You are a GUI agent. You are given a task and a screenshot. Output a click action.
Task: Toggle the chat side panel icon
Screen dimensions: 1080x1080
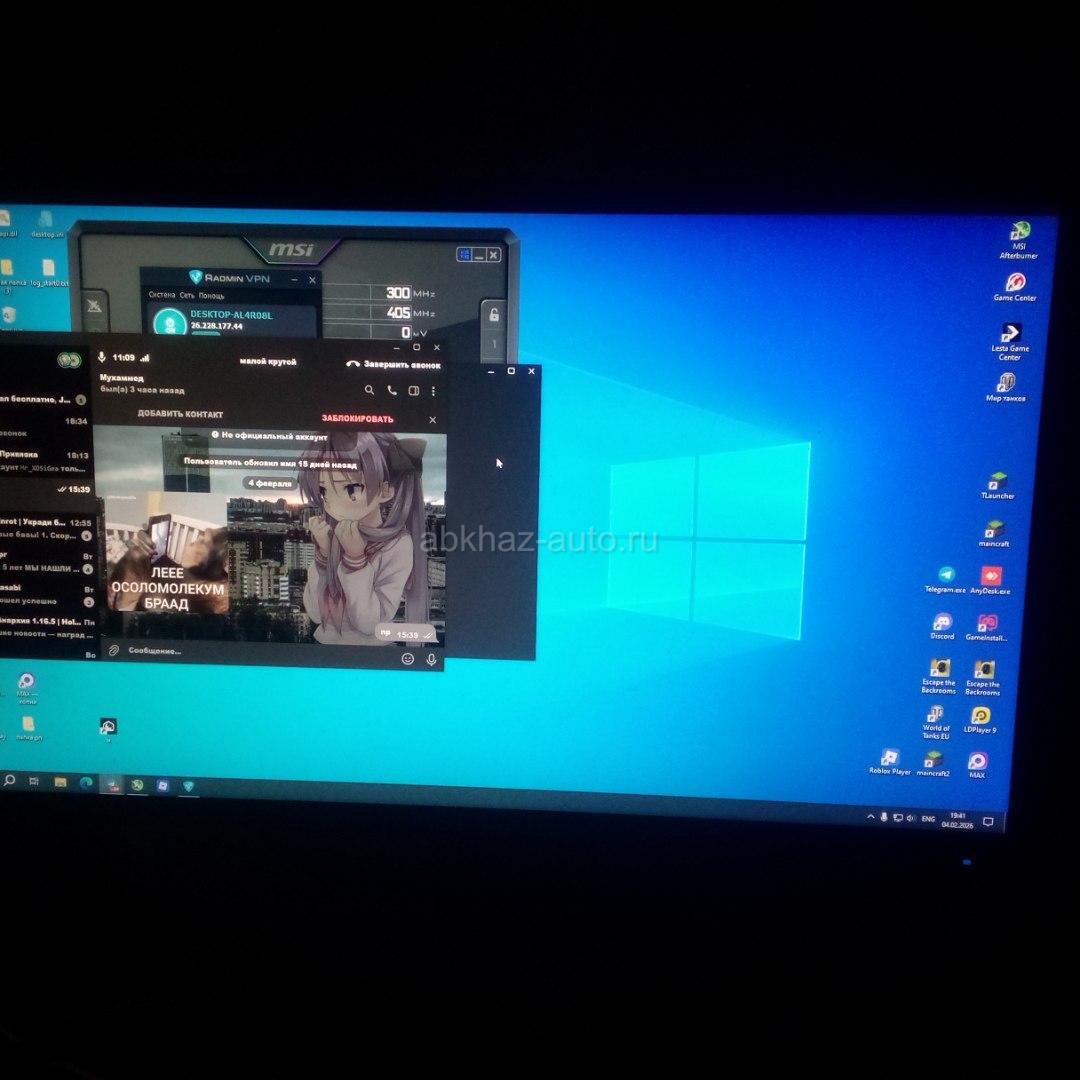(413, 391)
